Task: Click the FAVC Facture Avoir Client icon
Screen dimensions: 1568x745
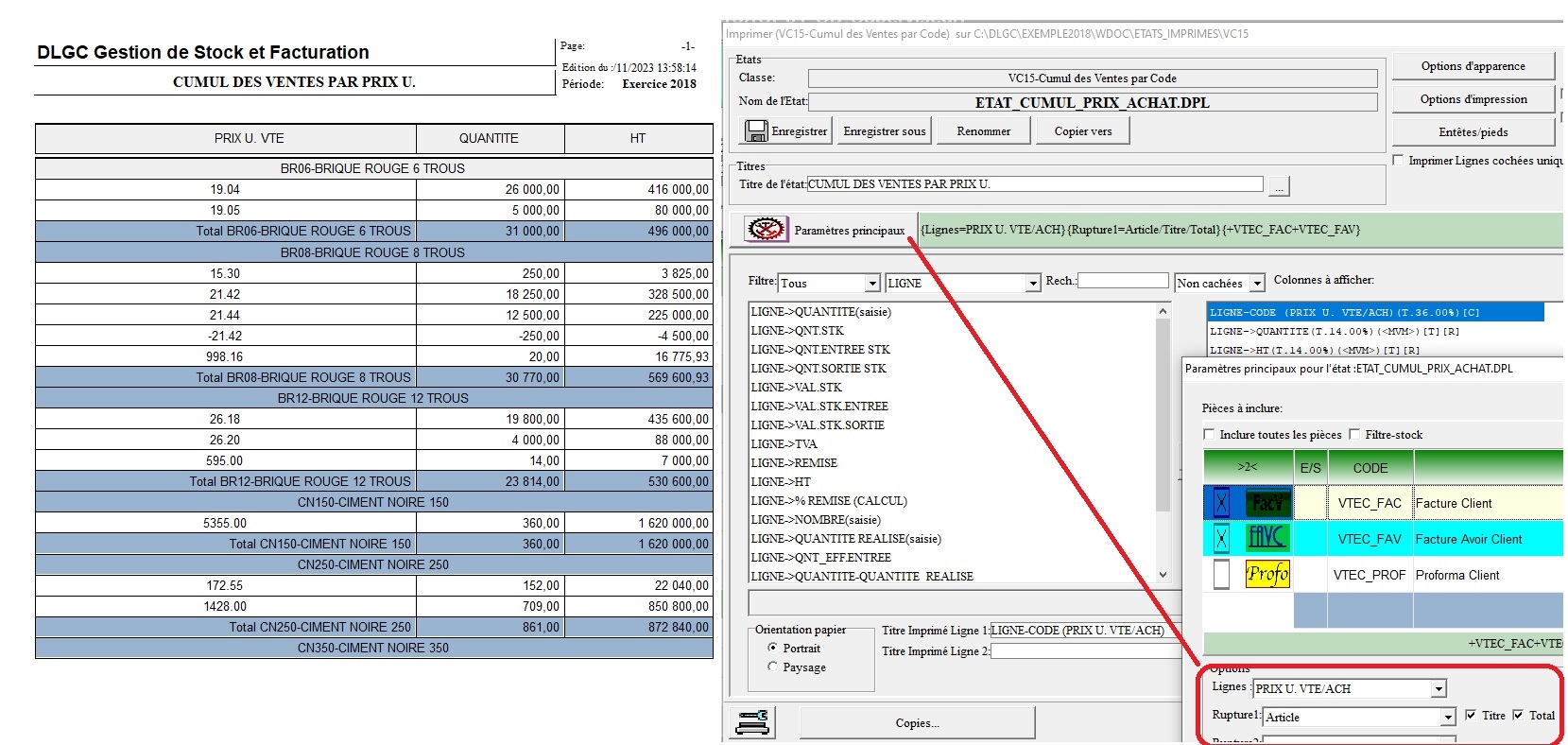Action: [1266, 538]
